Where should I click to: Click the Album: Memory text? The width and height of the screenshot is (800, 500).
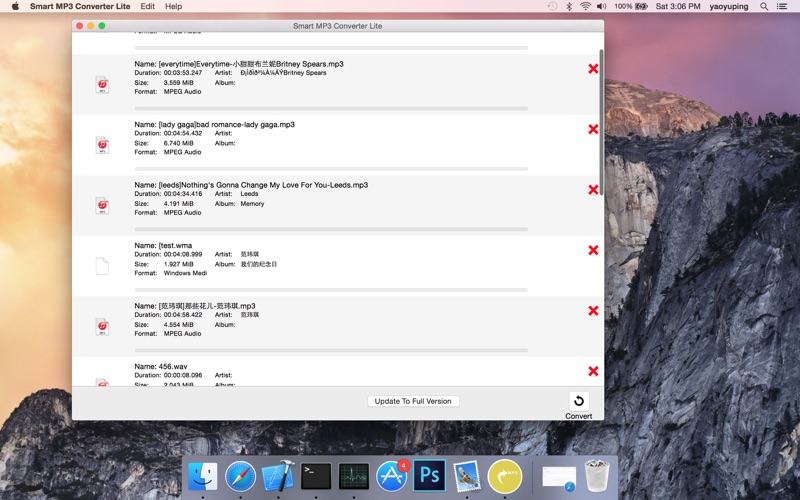click(x=239, y=204)
